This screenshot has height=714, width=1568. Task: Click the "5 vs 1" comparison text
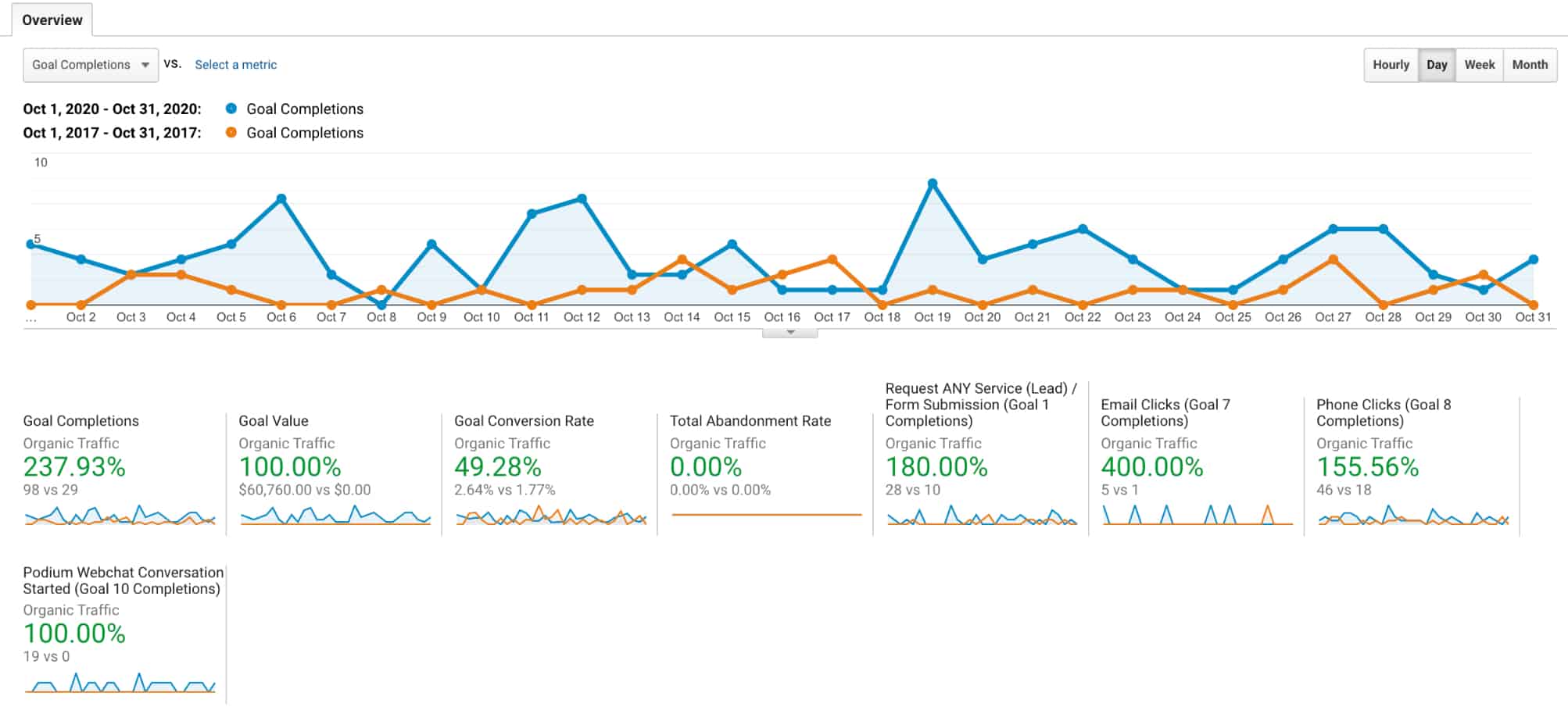(x=1120, y=490)
